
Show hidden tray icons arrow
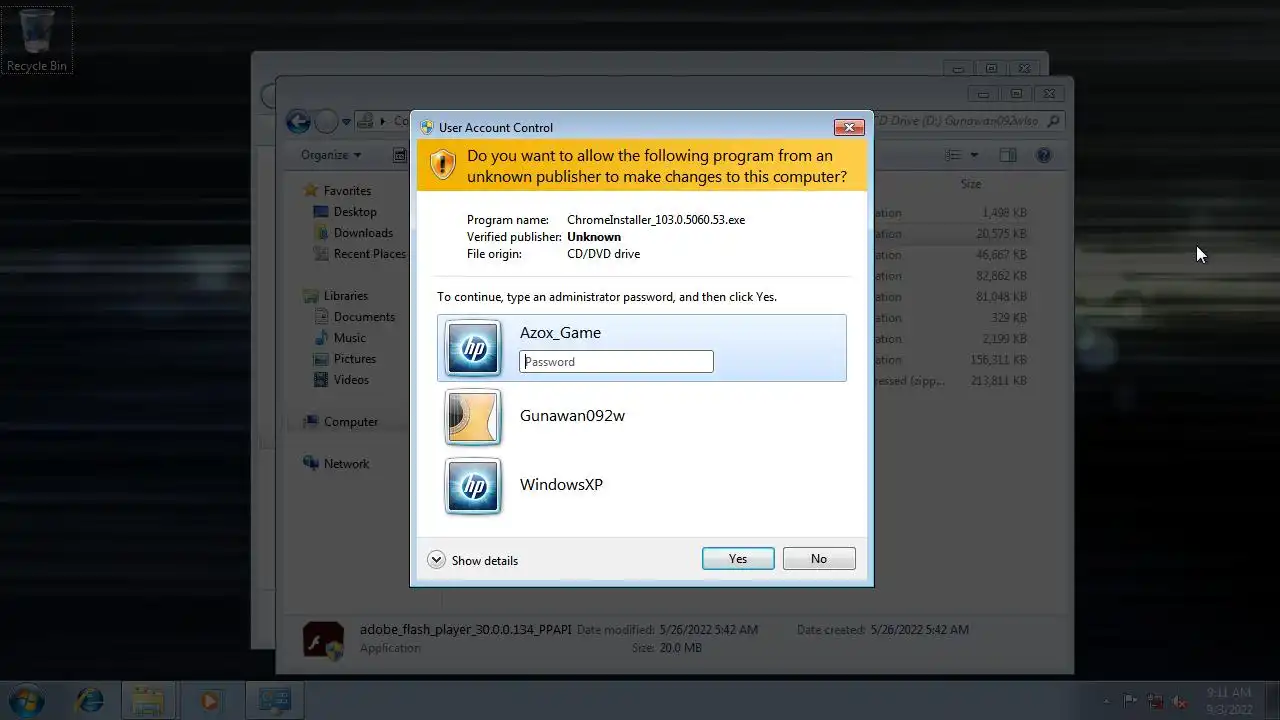1106,701
